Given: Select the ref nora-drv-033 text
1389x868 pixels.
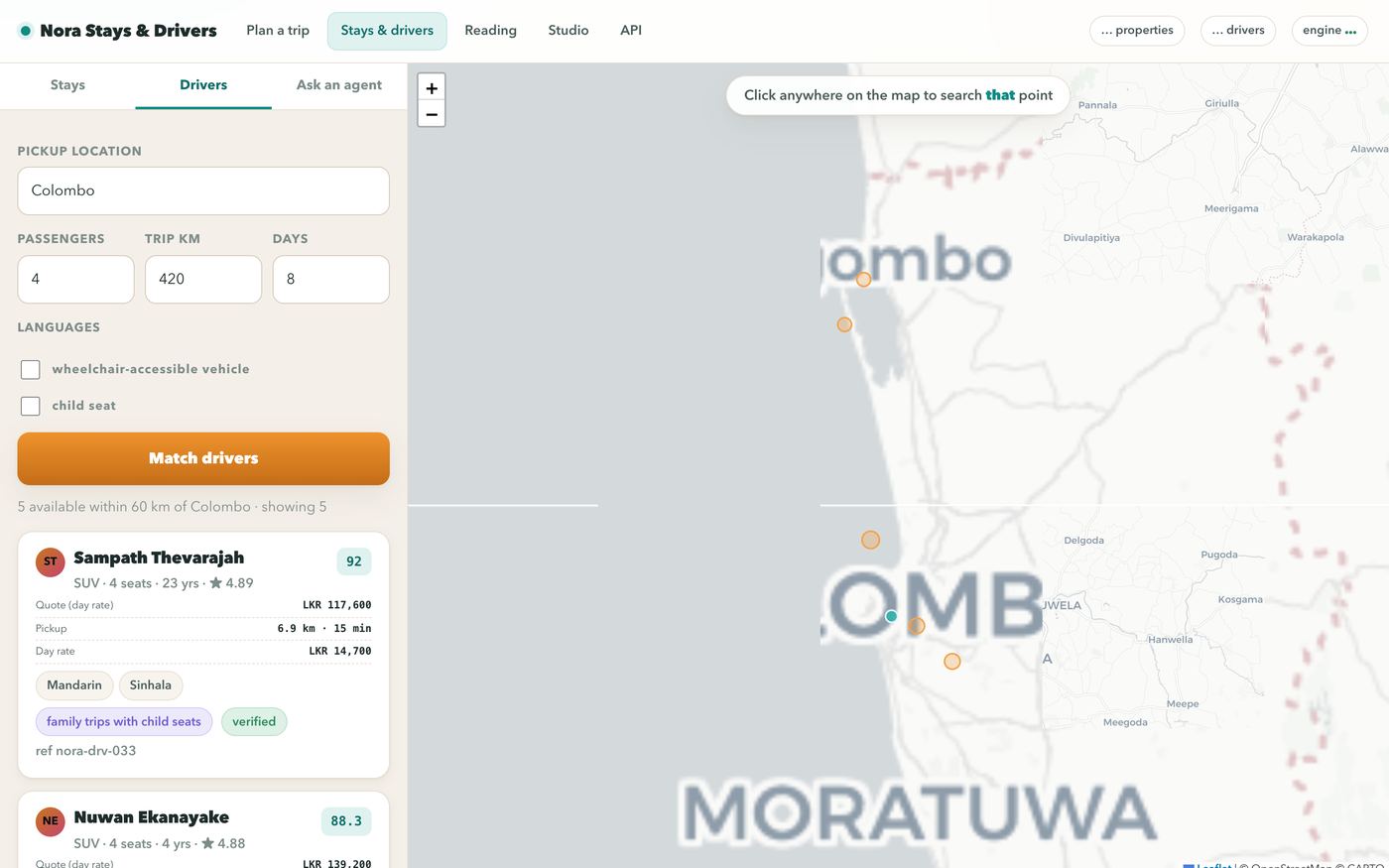Looking at the screenshot, I should tap(85, 751).
